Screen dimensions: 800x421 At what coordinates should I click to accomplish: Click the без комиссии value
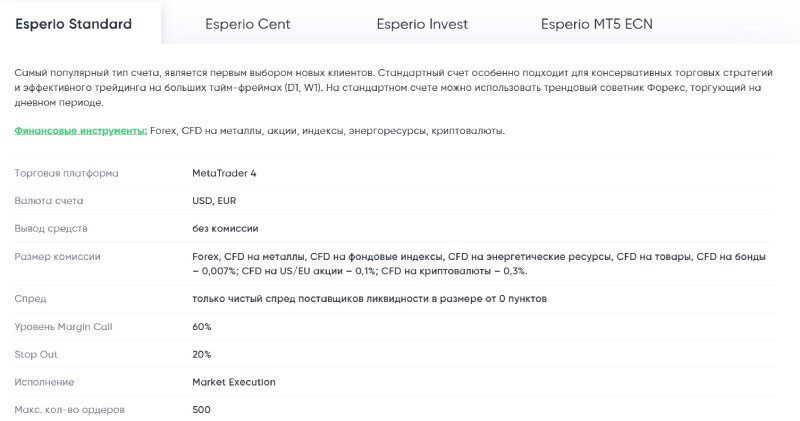pos(225,229)
